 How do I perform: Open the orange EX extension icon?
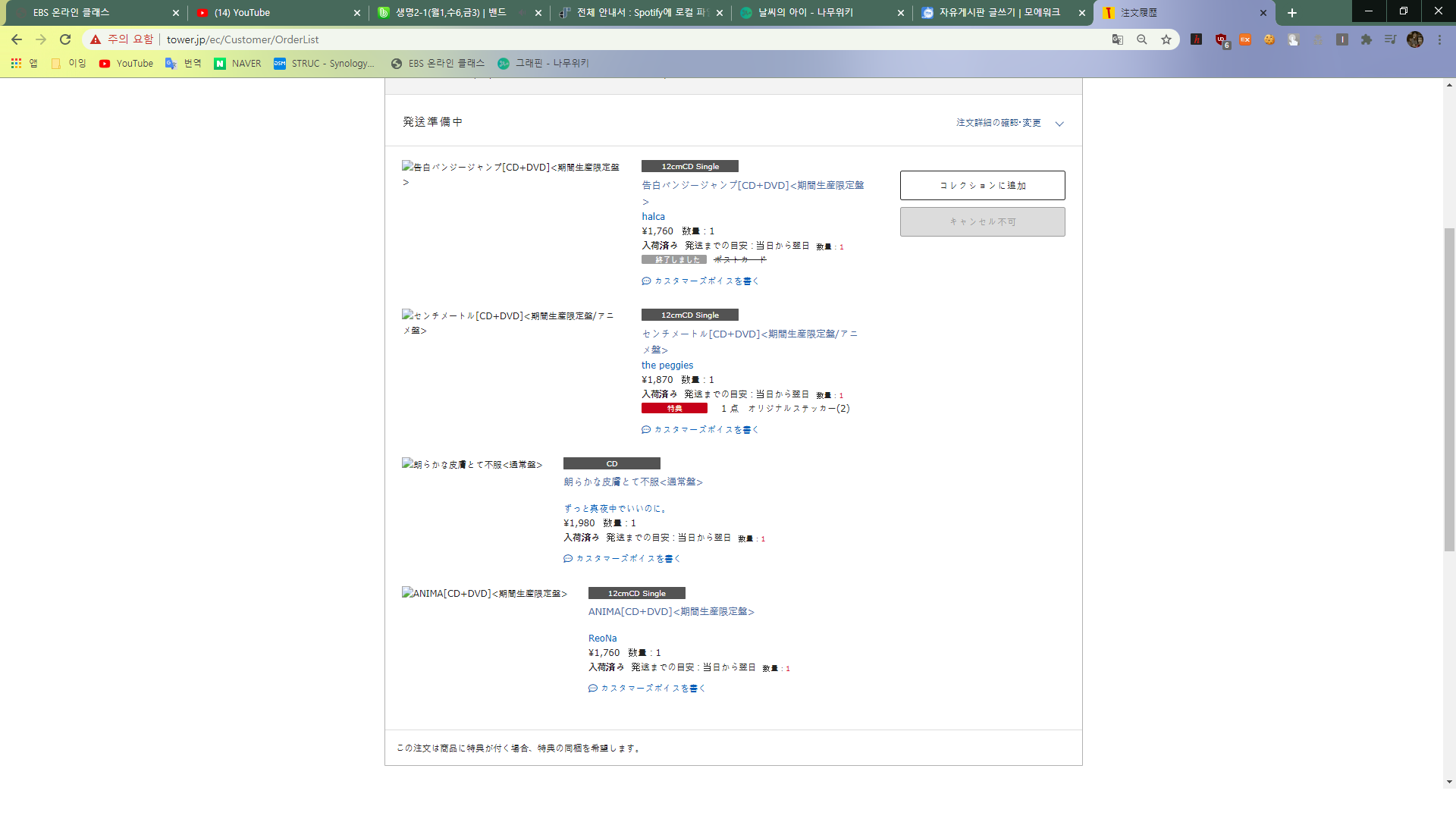(1245, 39)
